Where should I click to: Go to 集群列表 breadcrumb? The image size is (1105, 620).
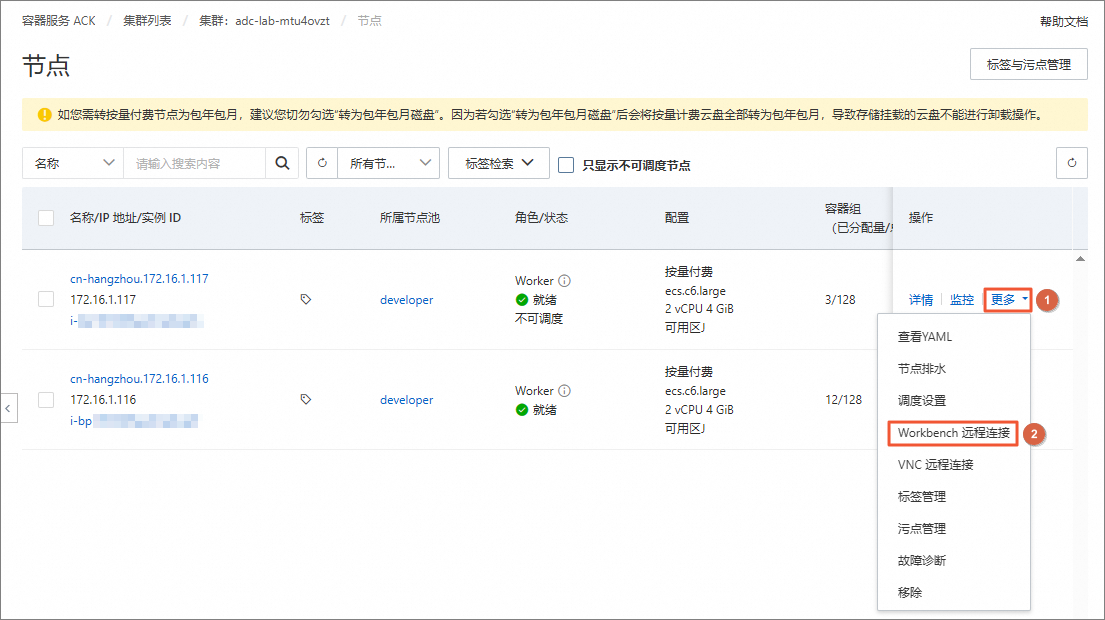[x=147, y=20]
